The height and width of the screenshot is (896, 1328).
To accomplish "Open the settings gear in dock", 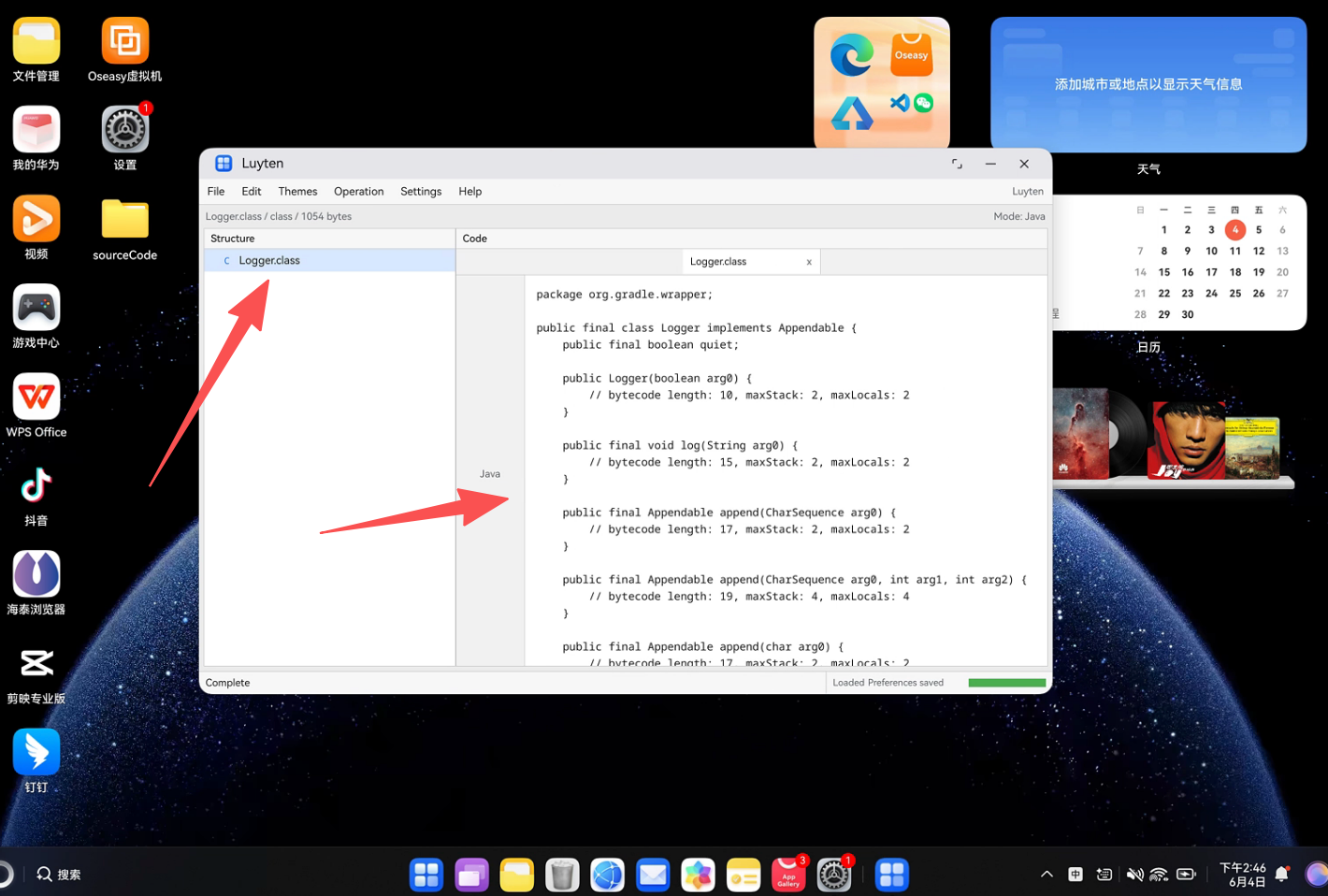I will tap(834, 874).
